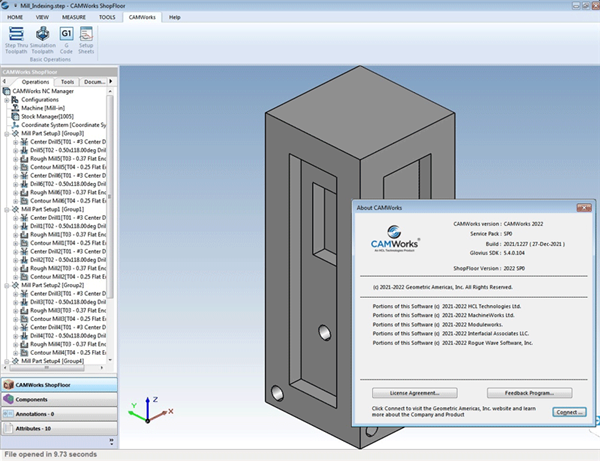The height and width of the screenshot is (461, 600).
Task: Click the application logo in title bar
Action: click(x=5, y=5)
